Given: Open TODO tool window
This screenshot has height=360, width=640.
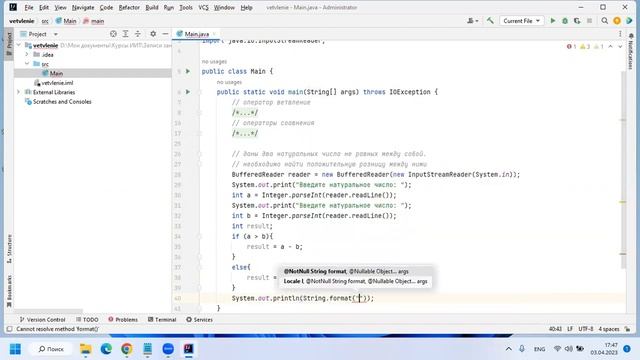Looking at the screenshot, I should tap(87, 320).
